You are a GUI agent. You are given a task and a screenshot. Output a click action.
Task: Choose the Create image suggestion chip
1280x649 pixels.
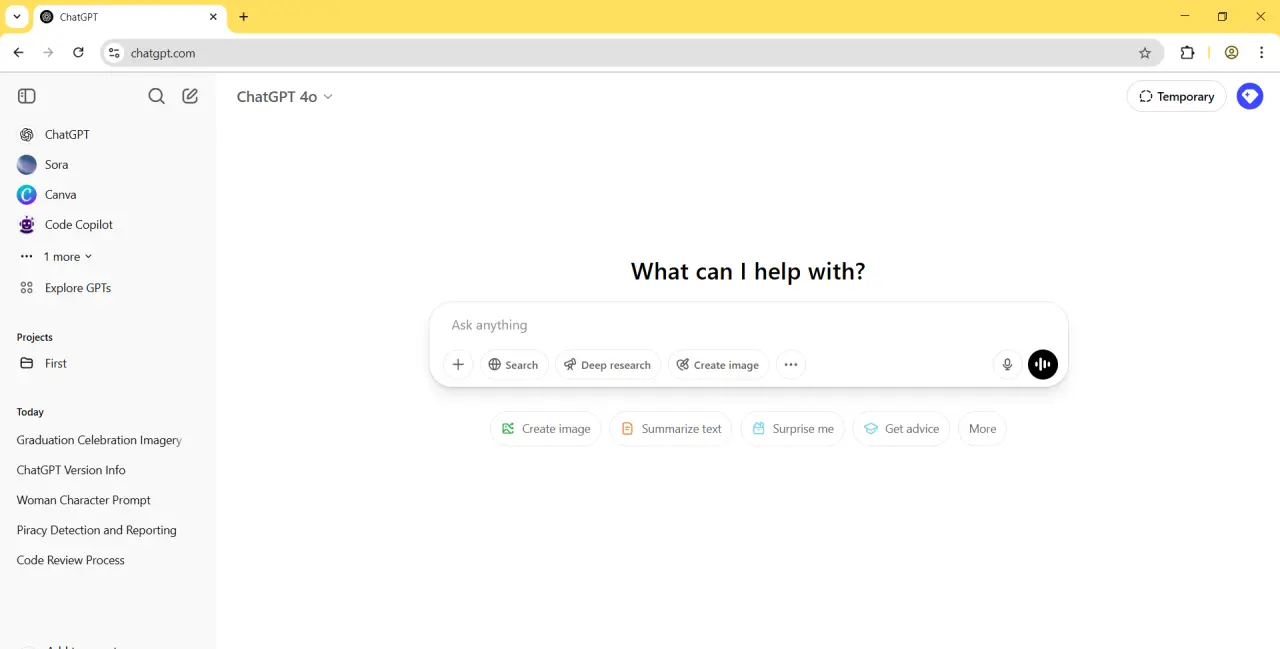tap(546, 429)
